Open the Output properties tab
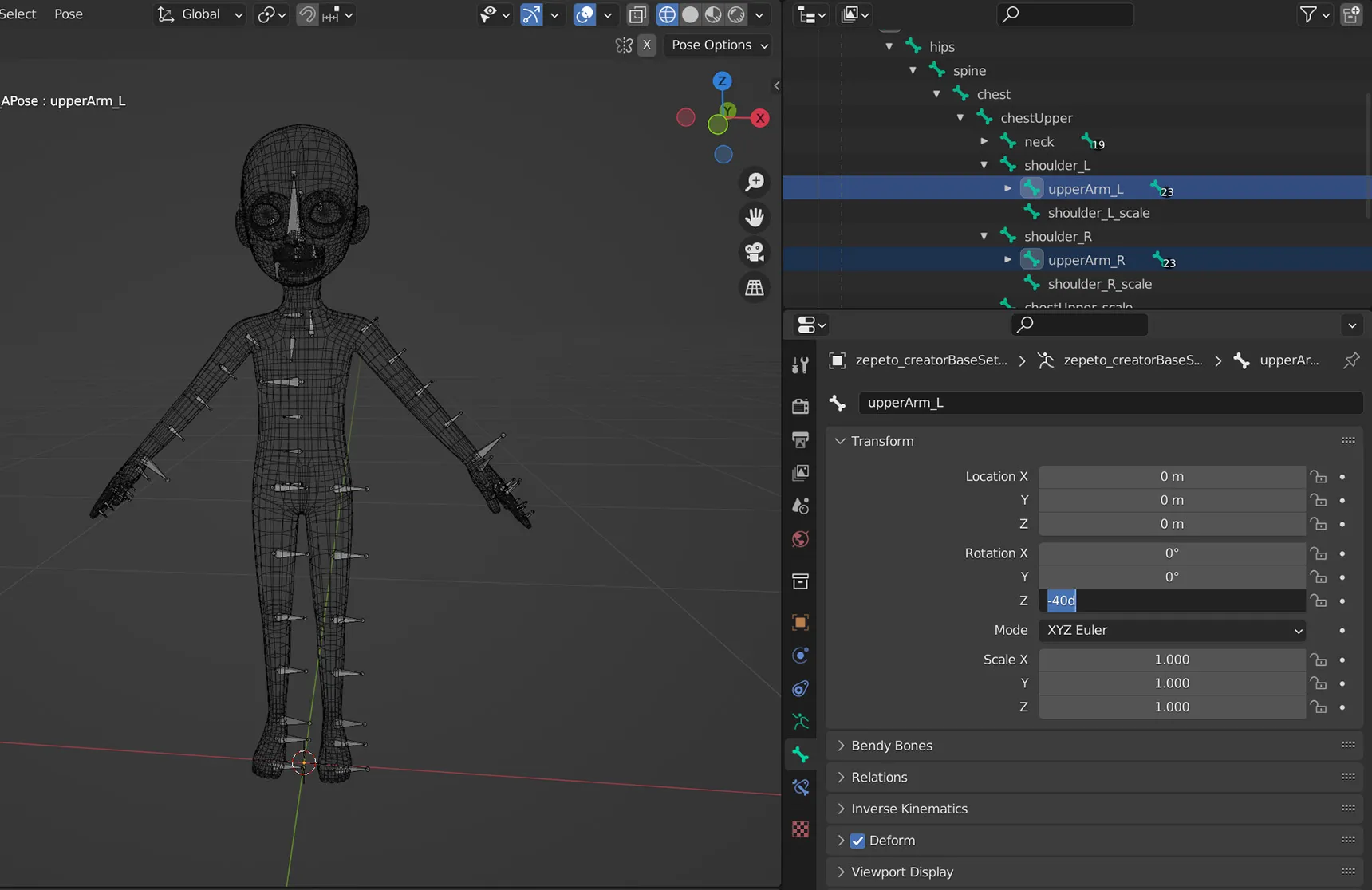Image resolution: width=1372 pixels, height=890 pixels. coord(800,439)
